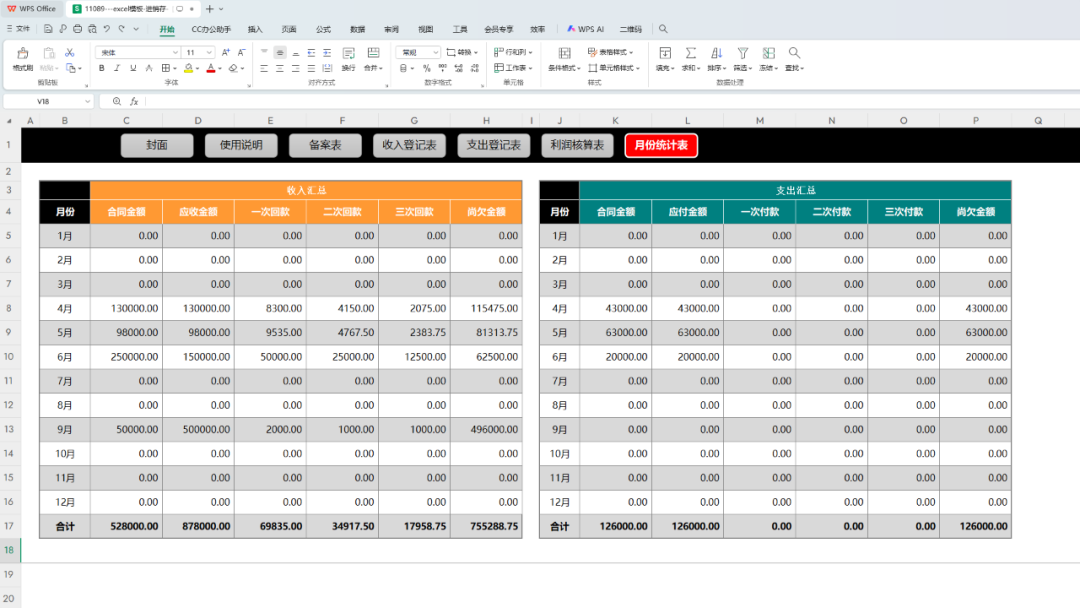Viewport: 1080px width, 608px height.
Task: Open the Page (页面) ribbon tab
Action: click(x=289, y=29)
